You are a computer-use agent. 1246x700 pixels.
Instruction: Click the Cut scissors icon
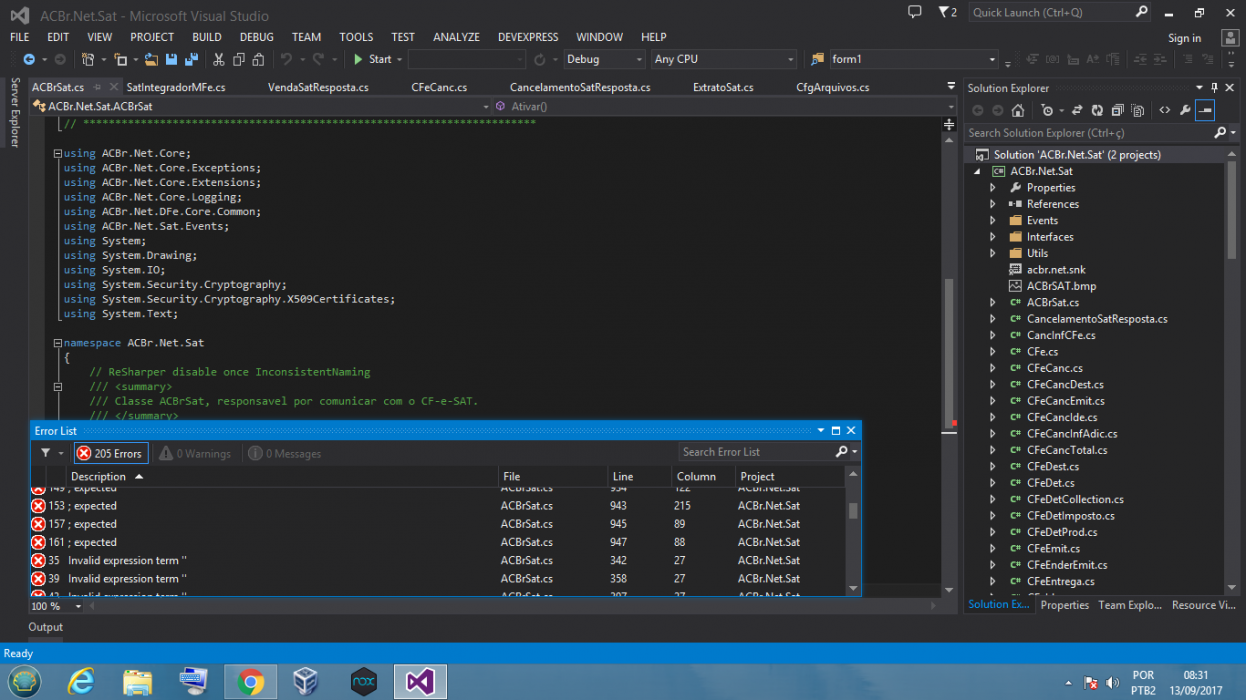pos(218,60)
